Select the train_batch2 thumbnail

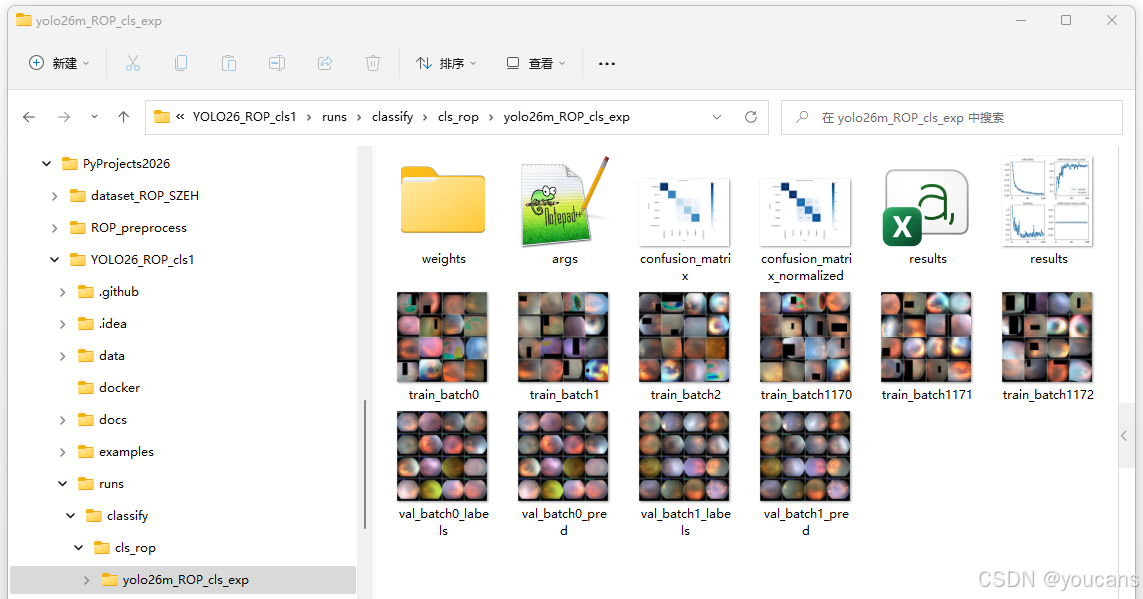tap(684, 337)
